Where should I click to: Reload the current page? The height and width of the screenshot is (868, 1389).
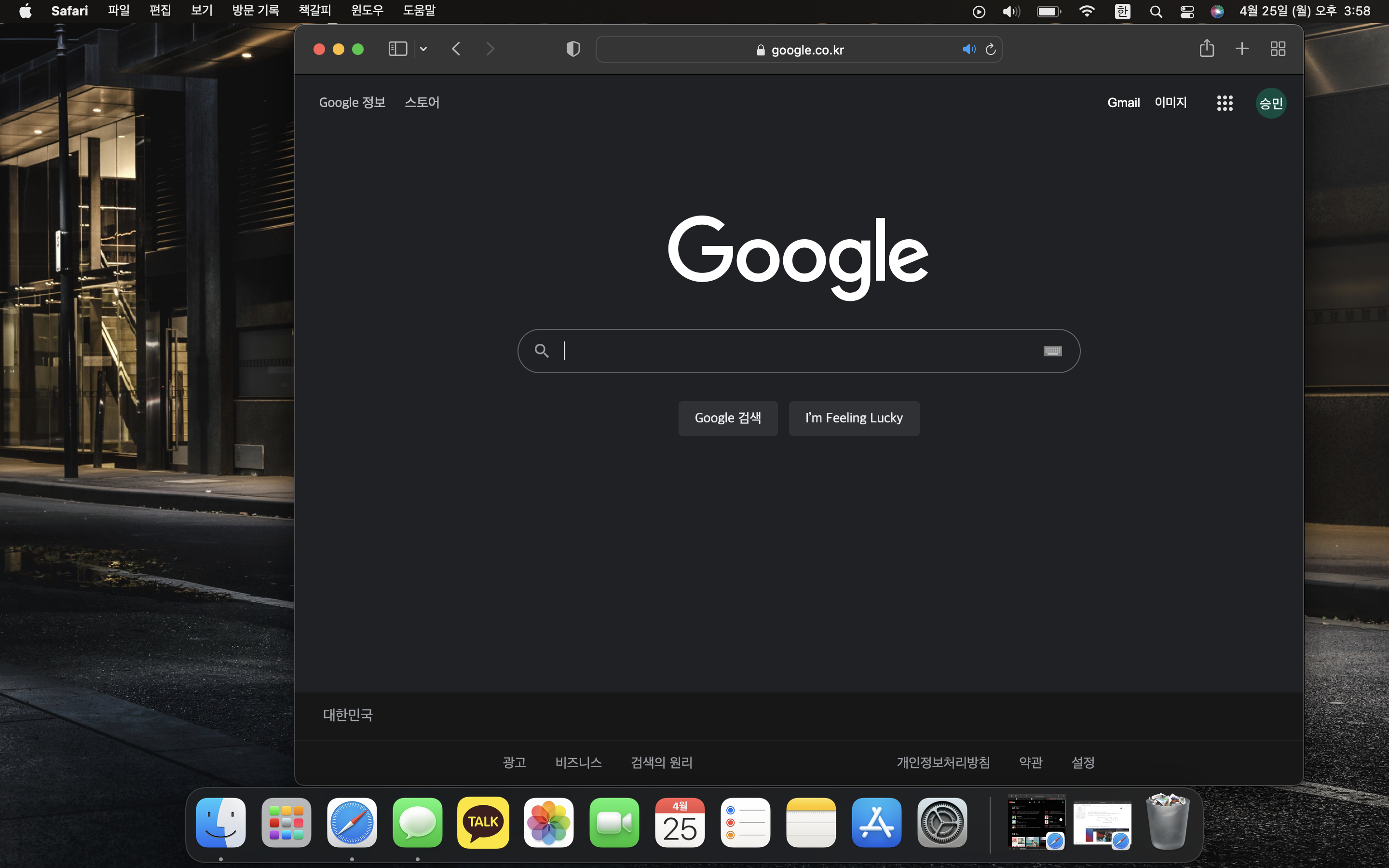(x=991, y=49)
